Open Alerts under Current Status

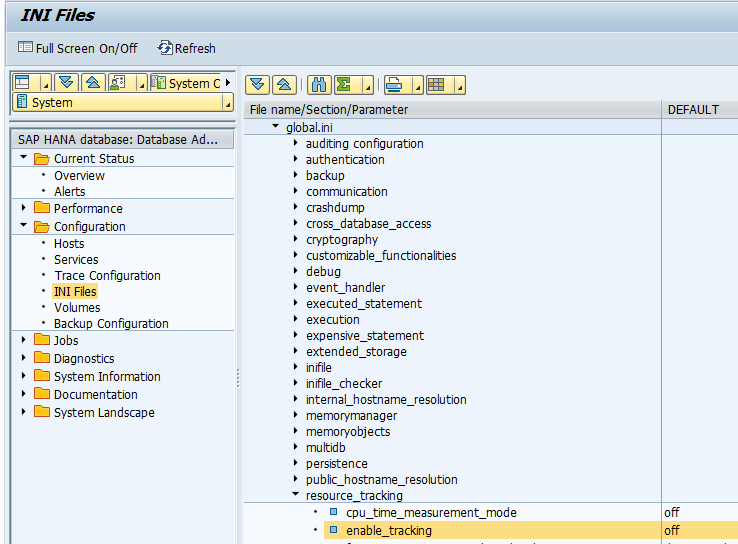point(69,191)
